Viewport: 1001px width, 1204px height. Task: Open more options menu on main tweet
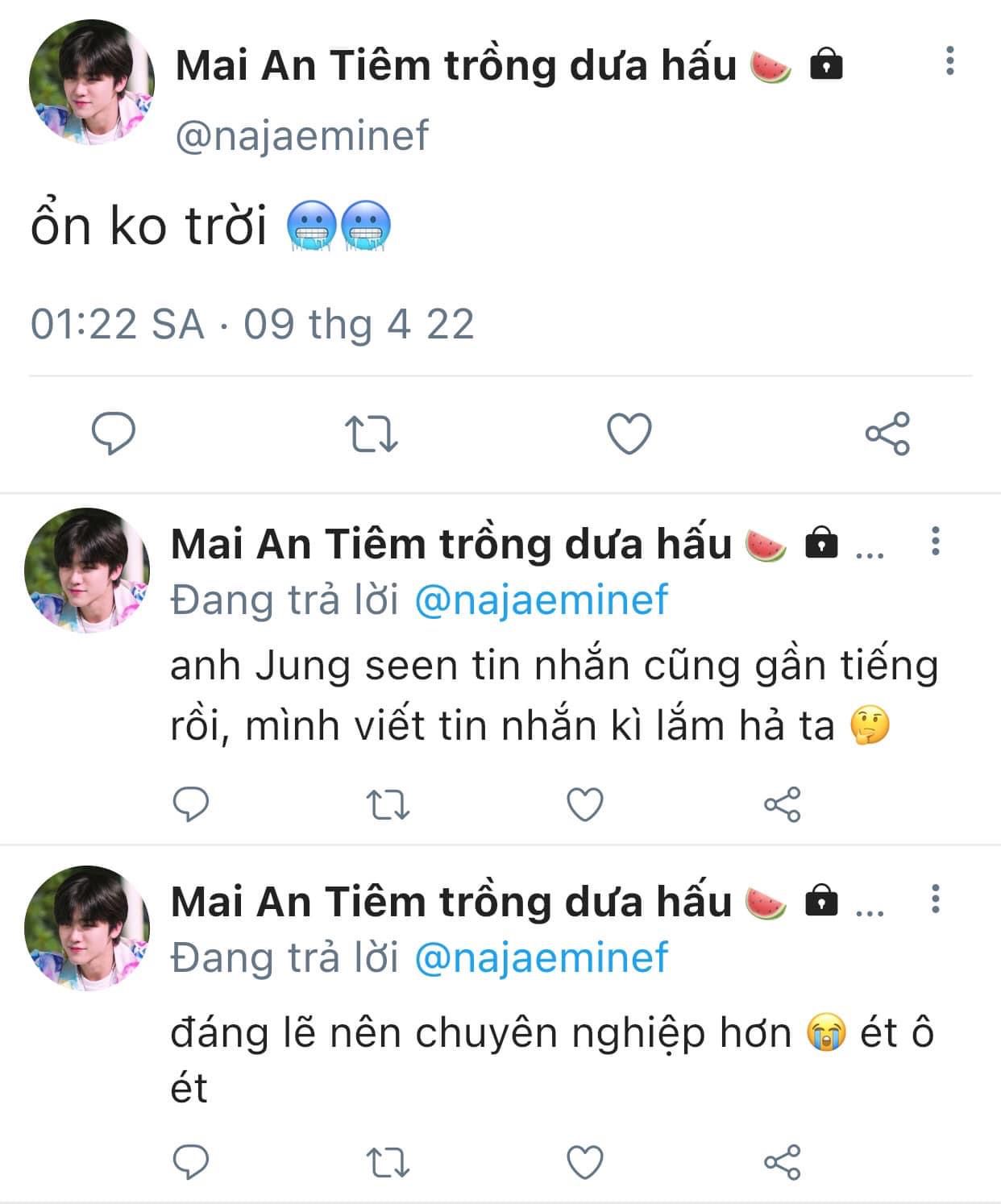tap(950, 61)
